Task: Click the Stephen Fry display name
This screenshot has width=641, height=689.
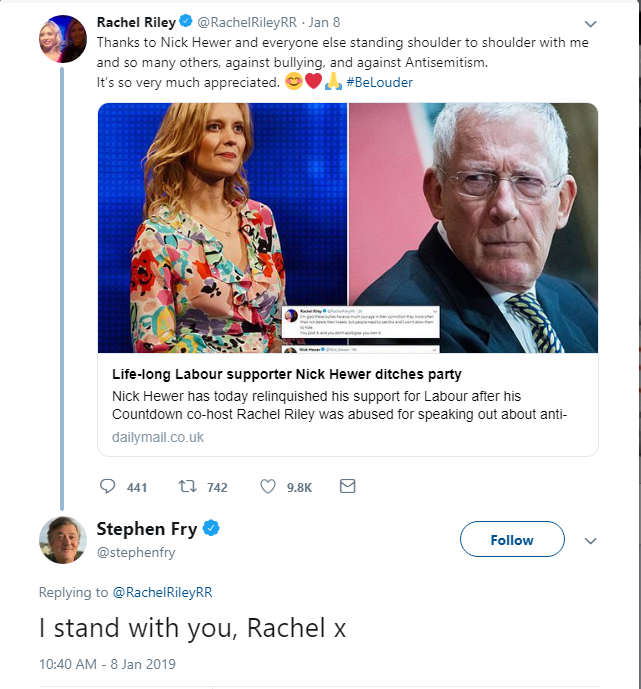Action: click(147, 529)
